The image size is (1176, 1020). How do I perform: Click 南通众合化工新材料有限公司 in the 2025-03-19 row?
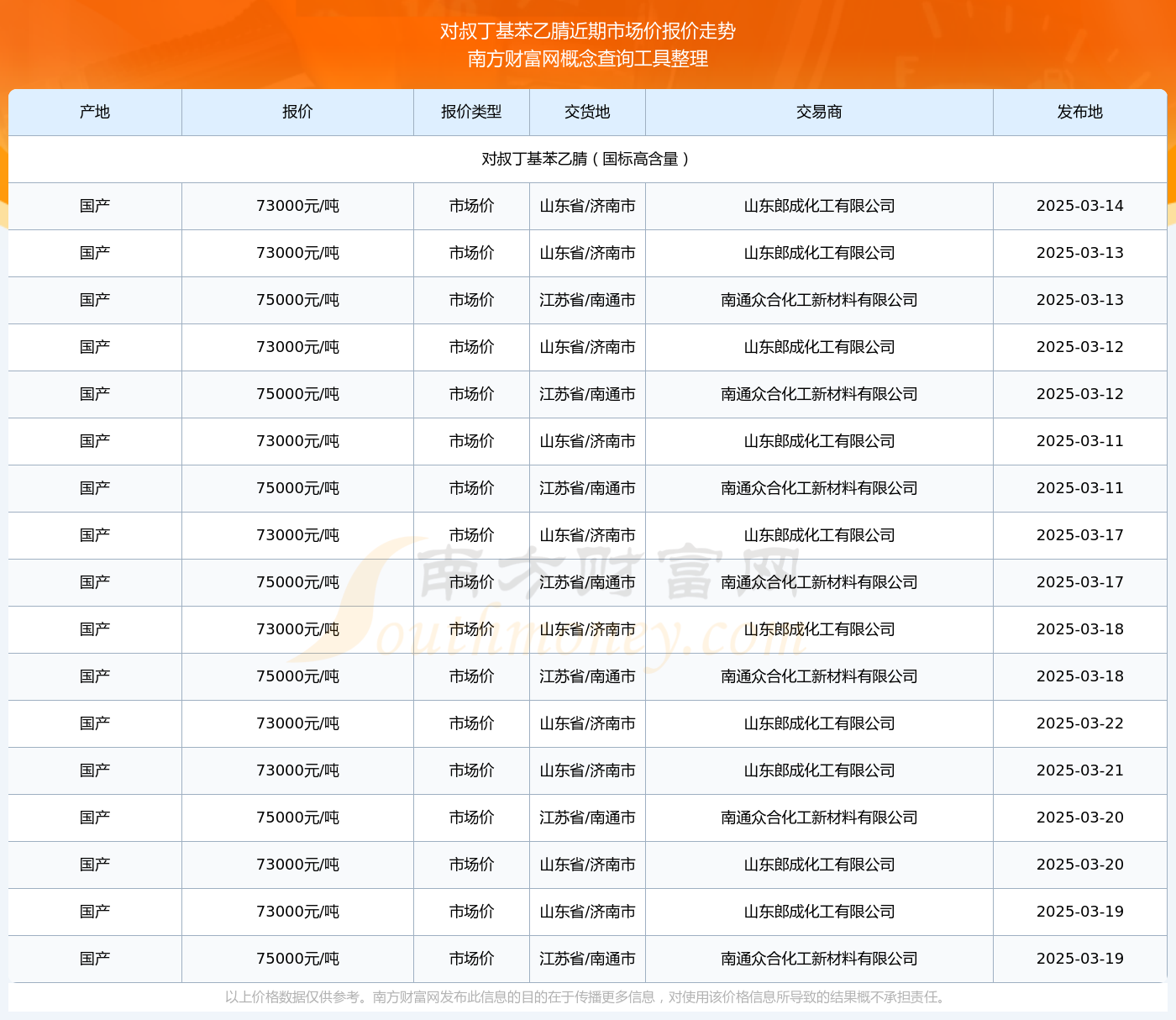click(x=819, y=959)
